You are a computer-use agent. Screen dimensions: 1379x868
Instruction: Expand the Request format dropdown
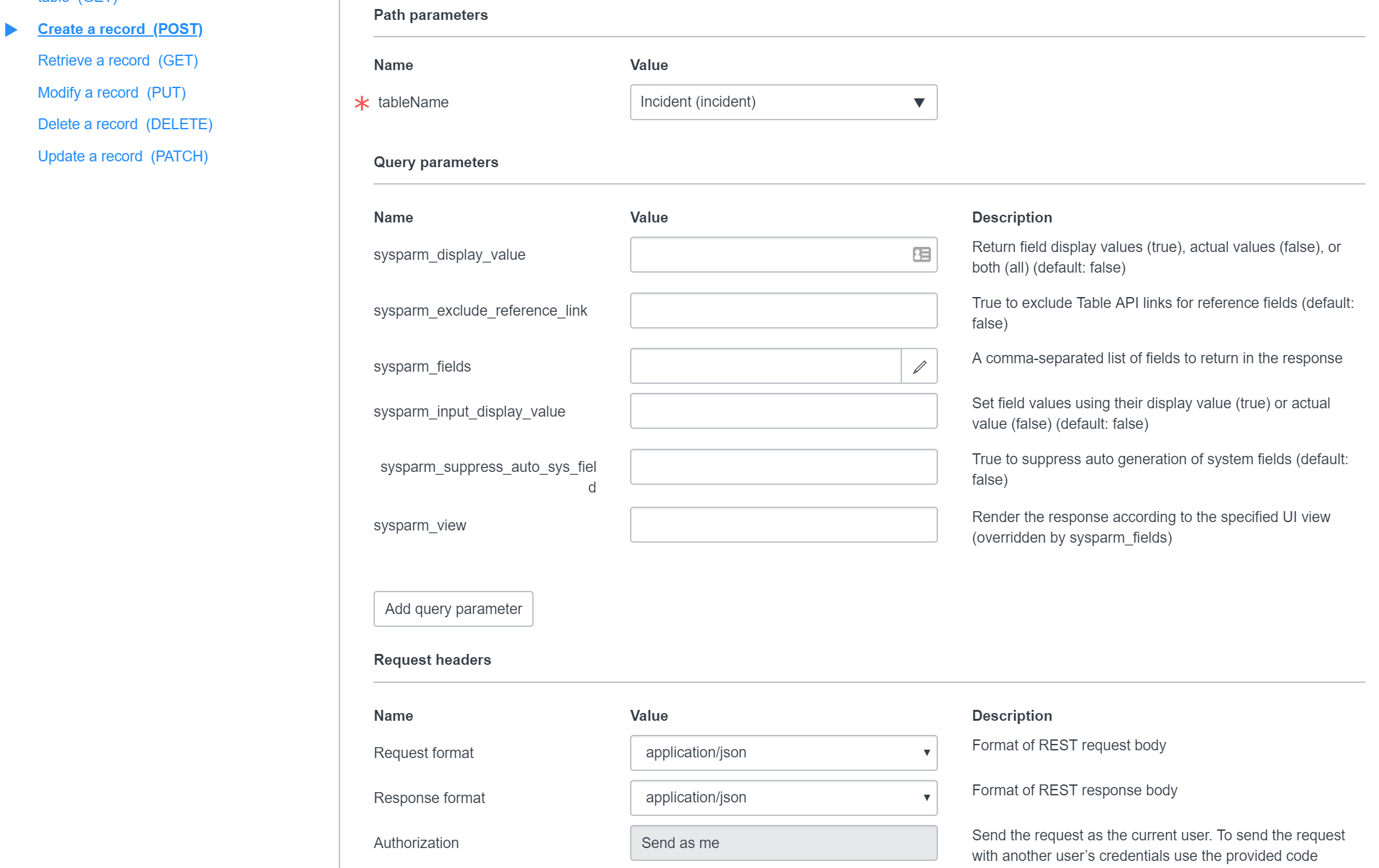point(783,752)
